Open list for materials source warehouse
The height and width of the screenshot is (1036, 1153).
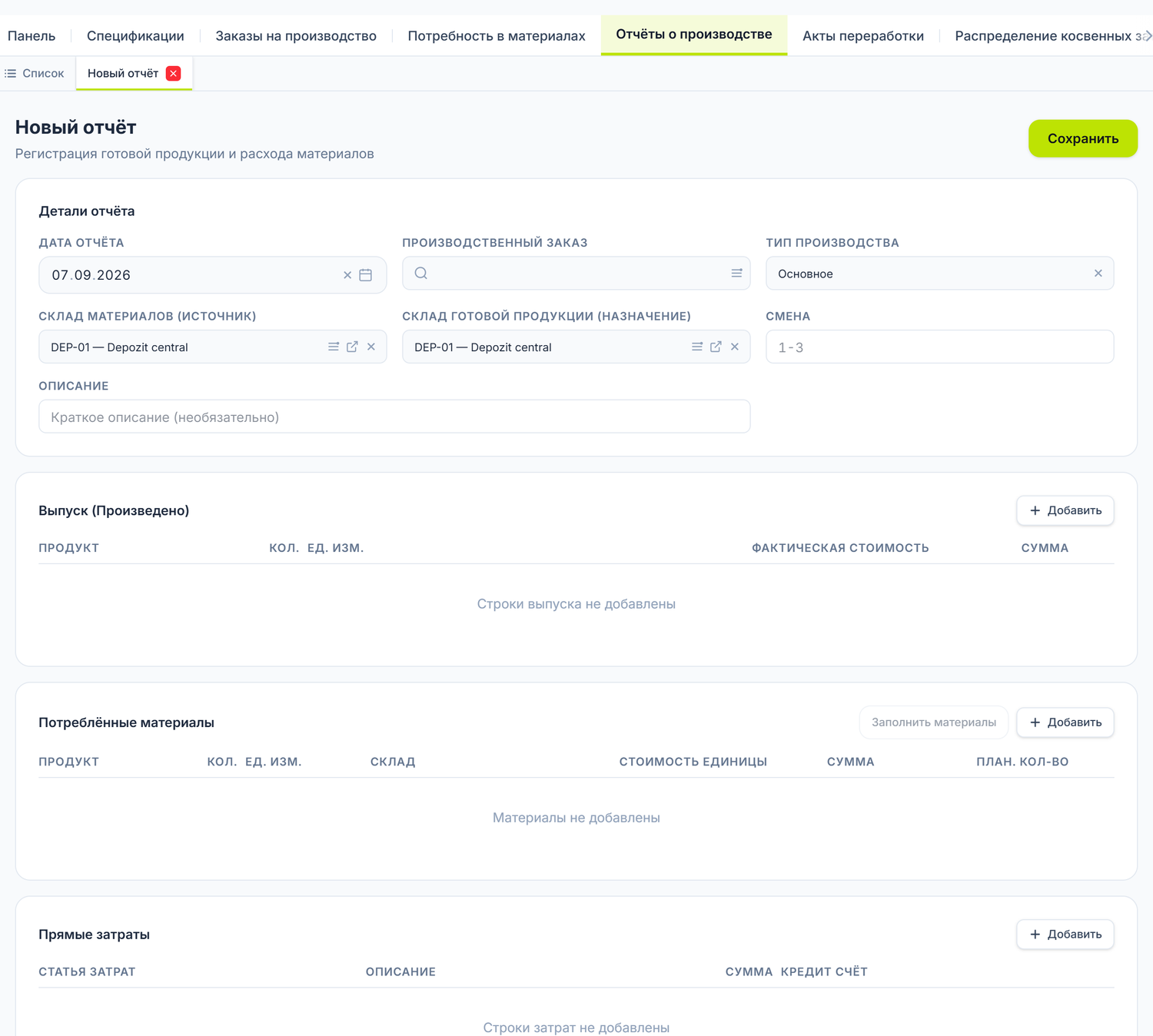pyautogui.click(x=334, y=347)
